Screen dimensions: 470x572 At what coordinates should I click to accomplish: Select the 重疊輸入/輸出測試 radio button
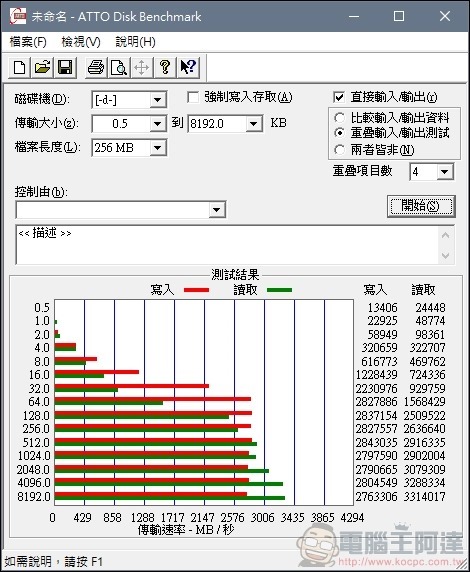(x=339, y=133)
